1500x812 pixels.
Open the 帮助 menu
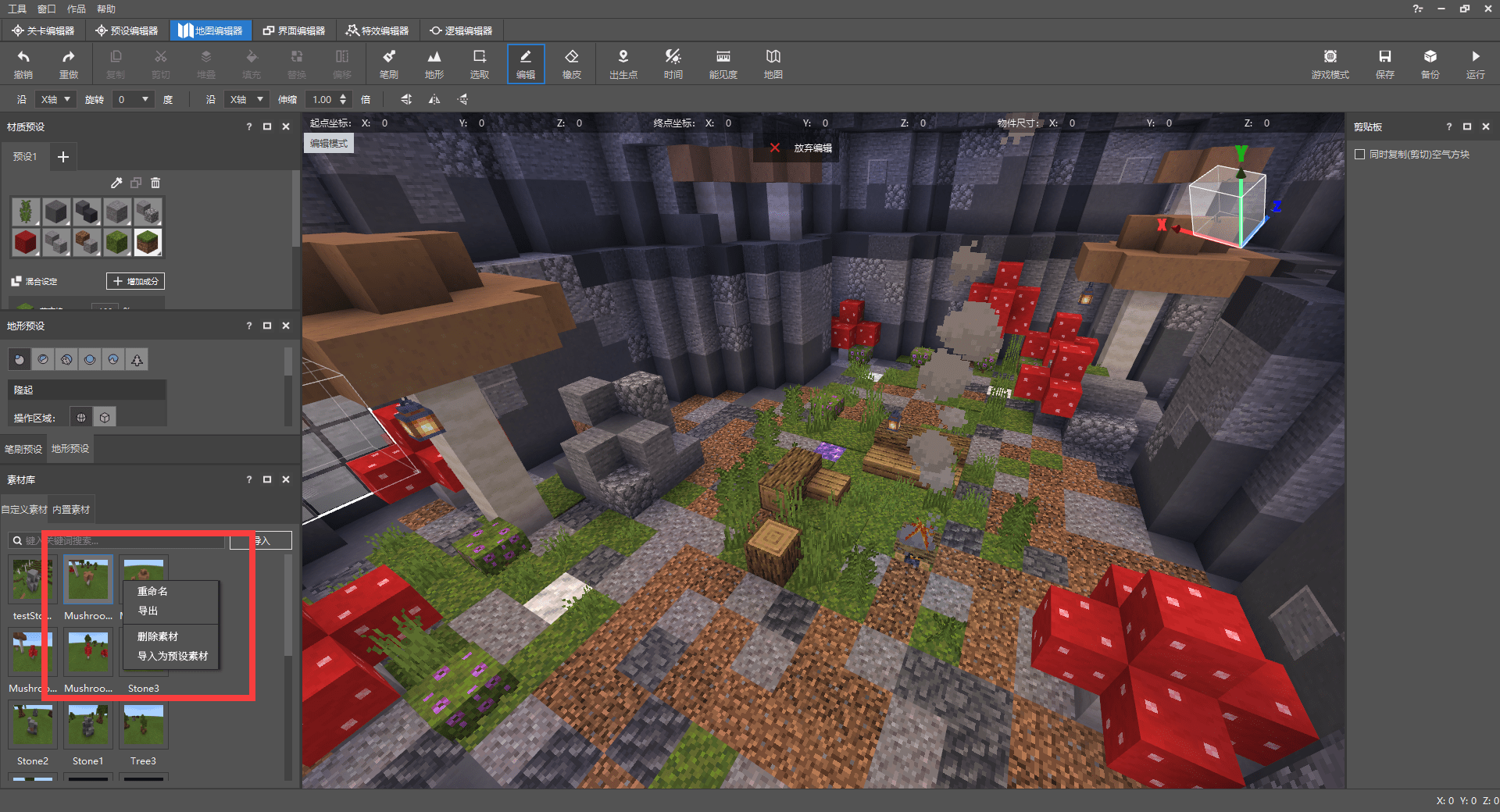(106, 9)
